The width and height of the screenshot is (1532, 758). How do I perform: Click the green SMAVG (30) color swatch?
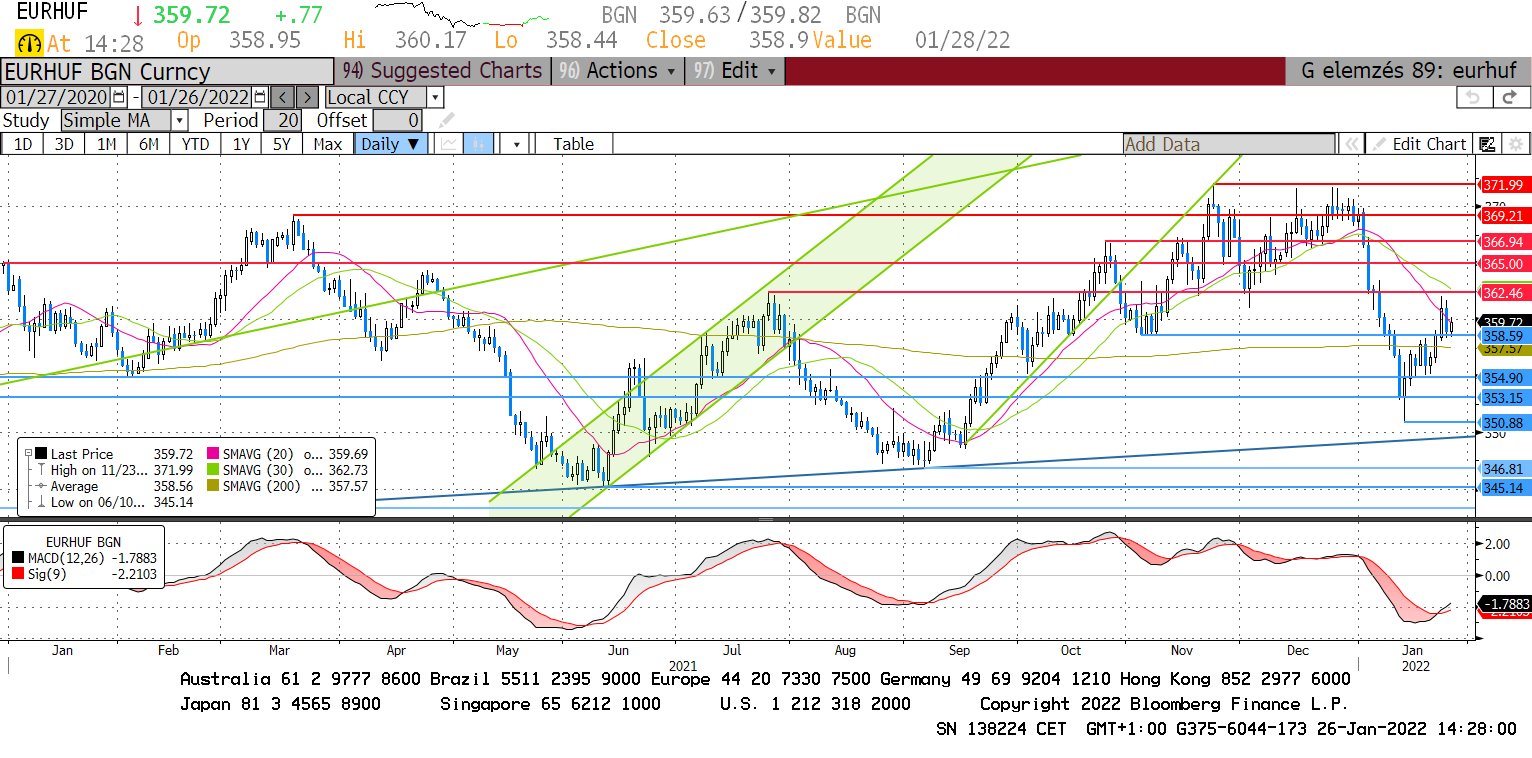click(x=211, y=470)
